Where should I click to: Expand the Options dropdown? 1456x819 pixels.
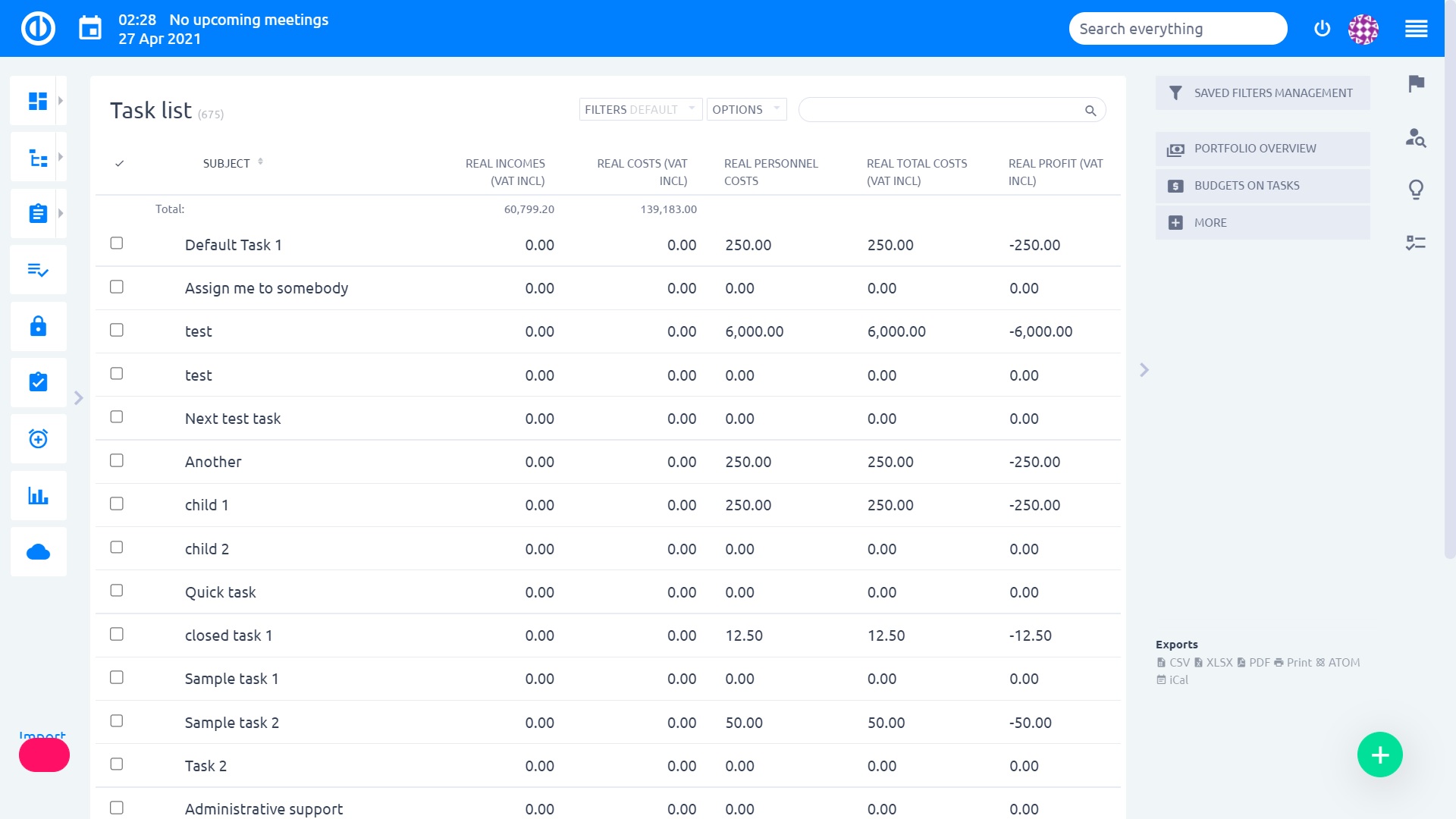point(746,109)
